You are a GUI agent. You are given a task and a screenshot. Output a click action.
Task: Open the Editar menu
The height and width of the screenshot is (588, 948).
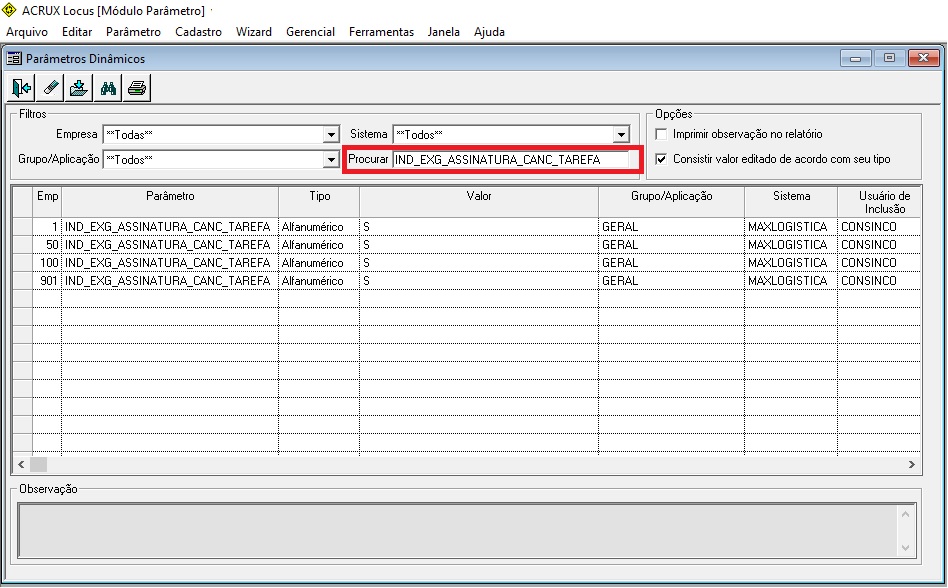point(77,32)
